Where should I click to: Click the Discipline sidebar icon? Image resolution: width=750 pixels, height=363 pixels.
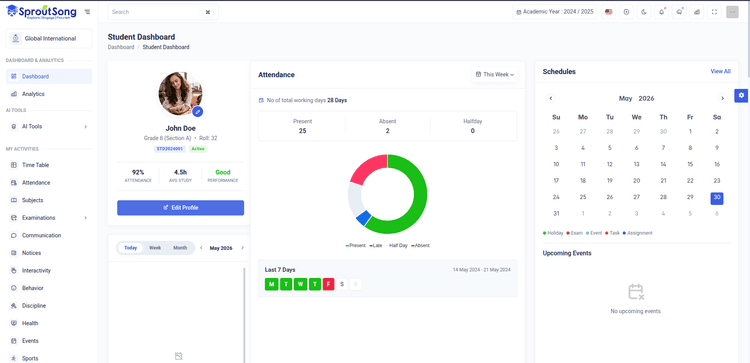pyautogui.click(x=13, y=306)
